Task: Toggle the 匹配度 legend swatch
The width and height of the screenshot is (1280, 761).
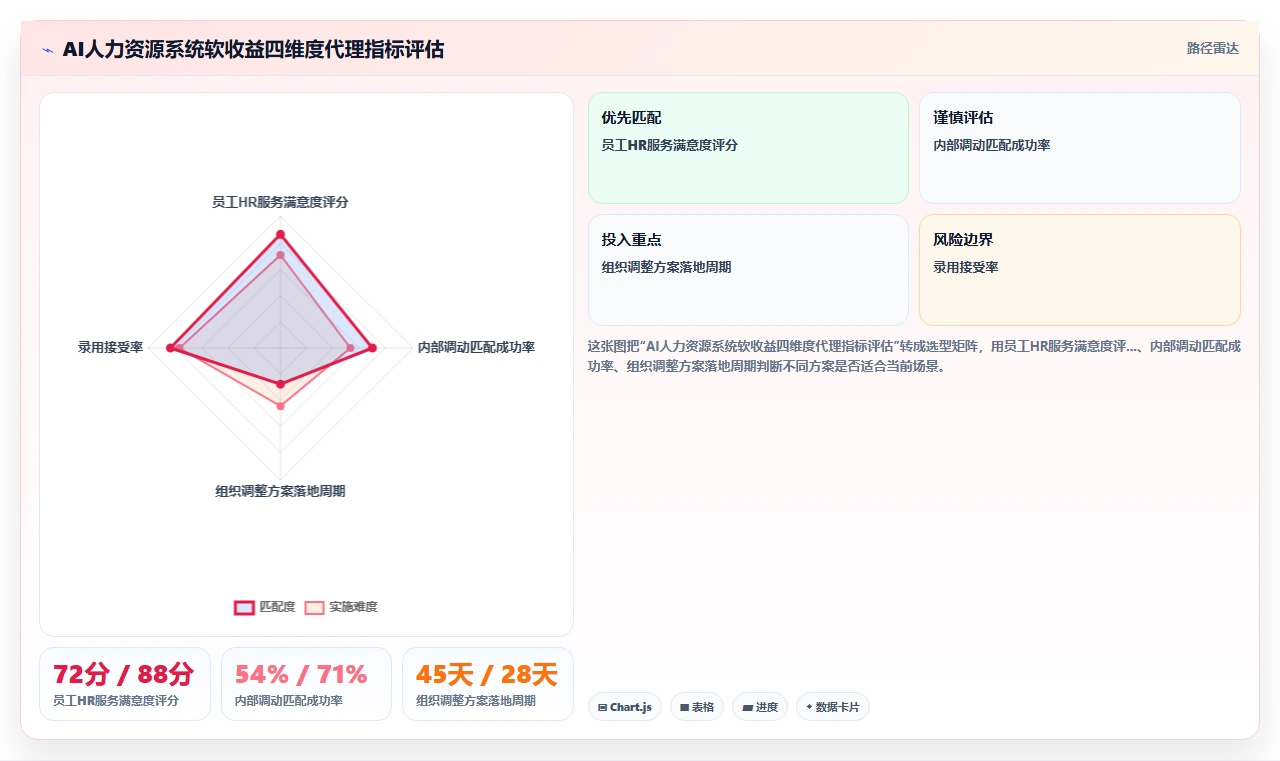Action: [245, 607]
